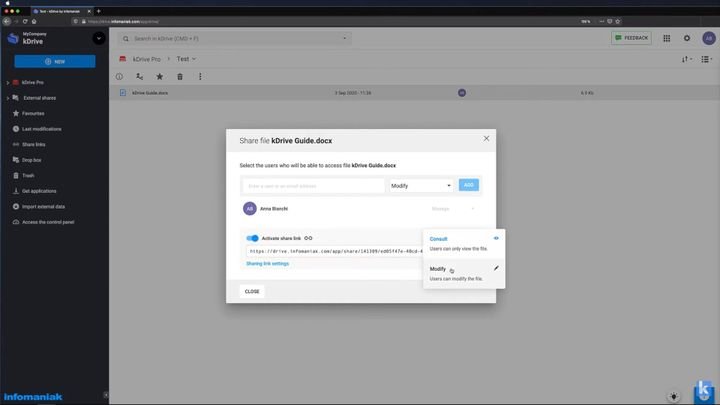Screen dimensions: 720x405
Task: Open the Modify permission dropdown beside Add
Action: [420, 185]
